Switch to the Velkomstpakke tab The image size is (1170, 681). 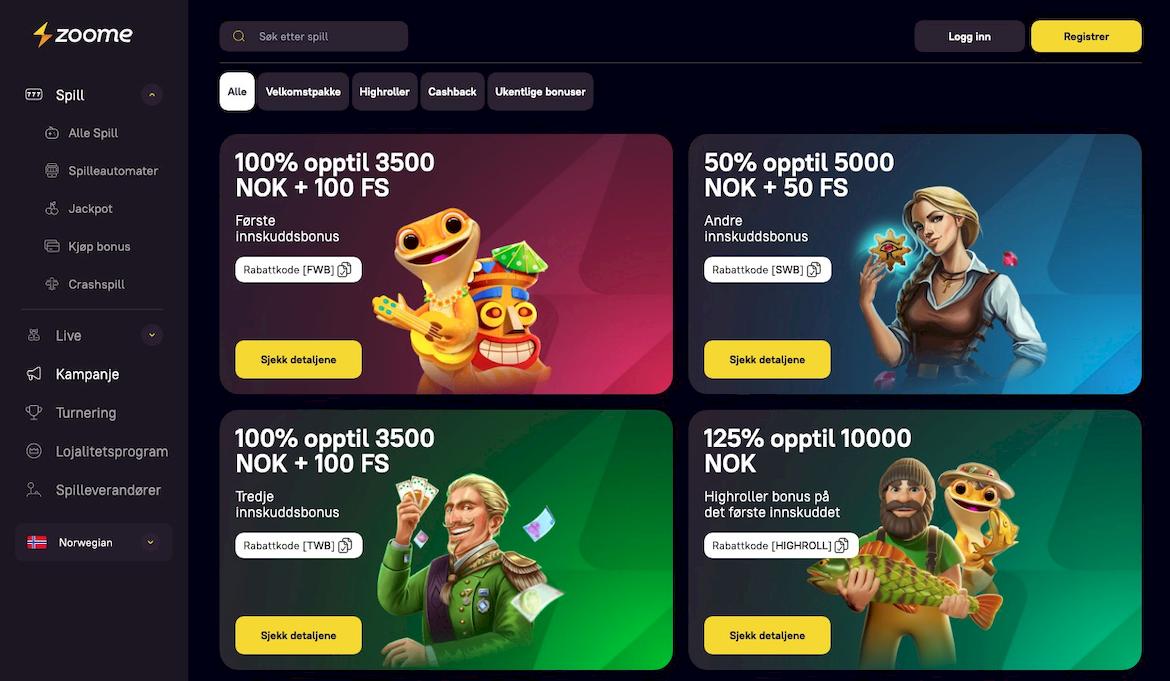click(x=303, y=92)
